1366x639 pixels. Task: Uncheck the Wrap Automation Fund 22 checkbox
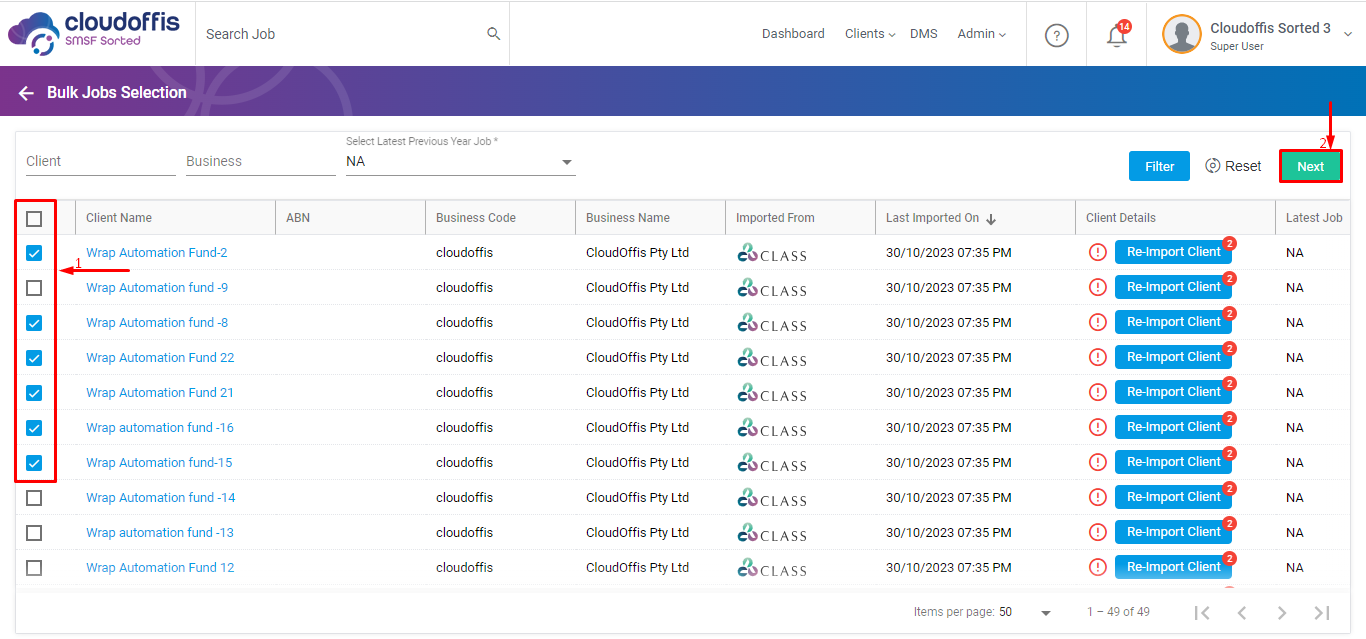click(x=34, y=358)
